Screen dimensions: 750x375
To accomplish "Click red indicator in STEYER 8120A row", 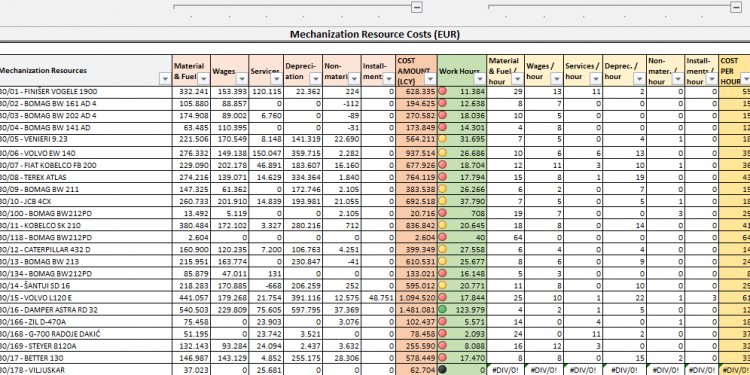I will pyautogui.click(x=443, y=346).
